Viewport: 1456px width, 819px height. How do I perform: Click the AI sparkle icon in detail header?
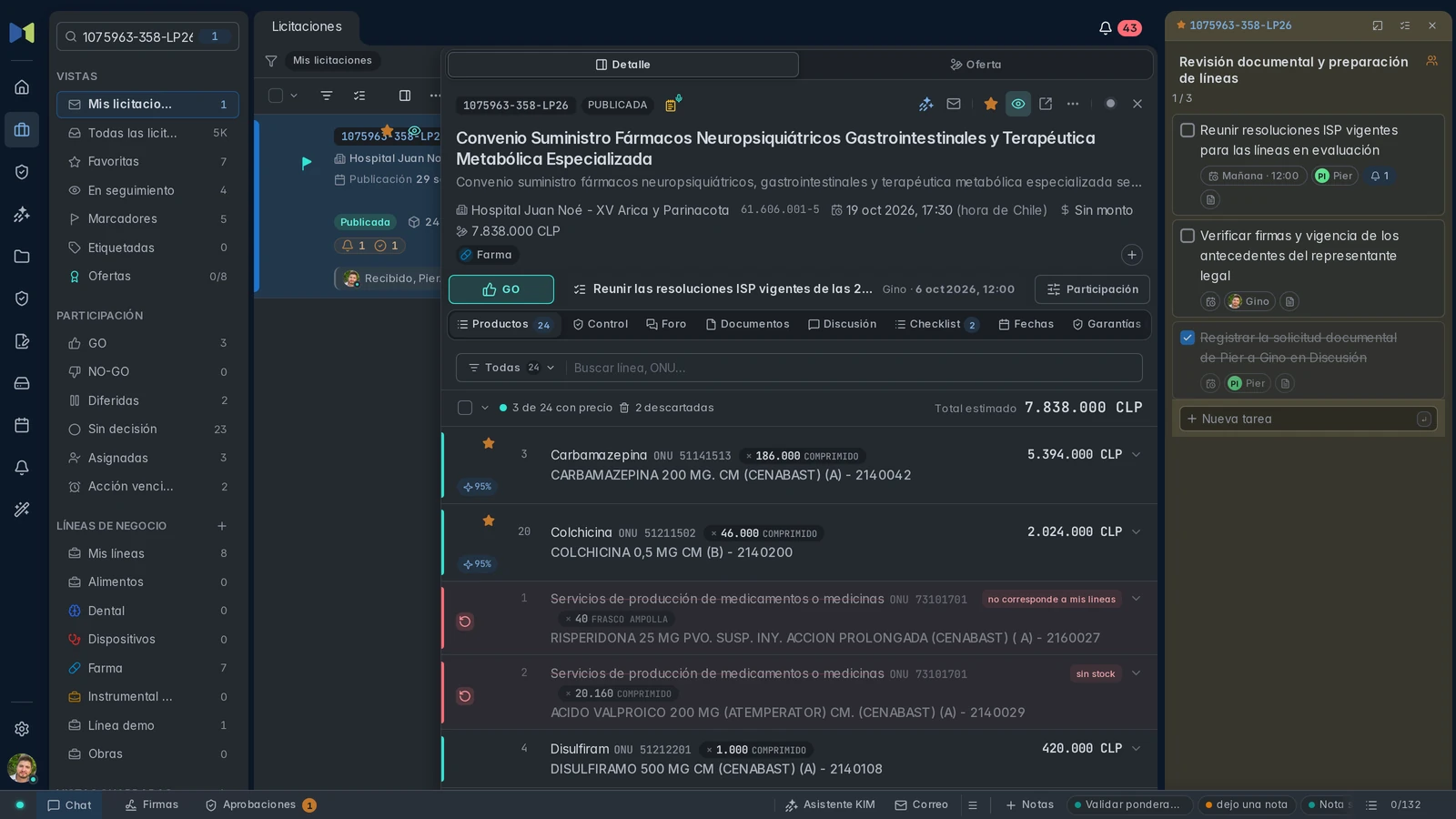pos(926,104)
